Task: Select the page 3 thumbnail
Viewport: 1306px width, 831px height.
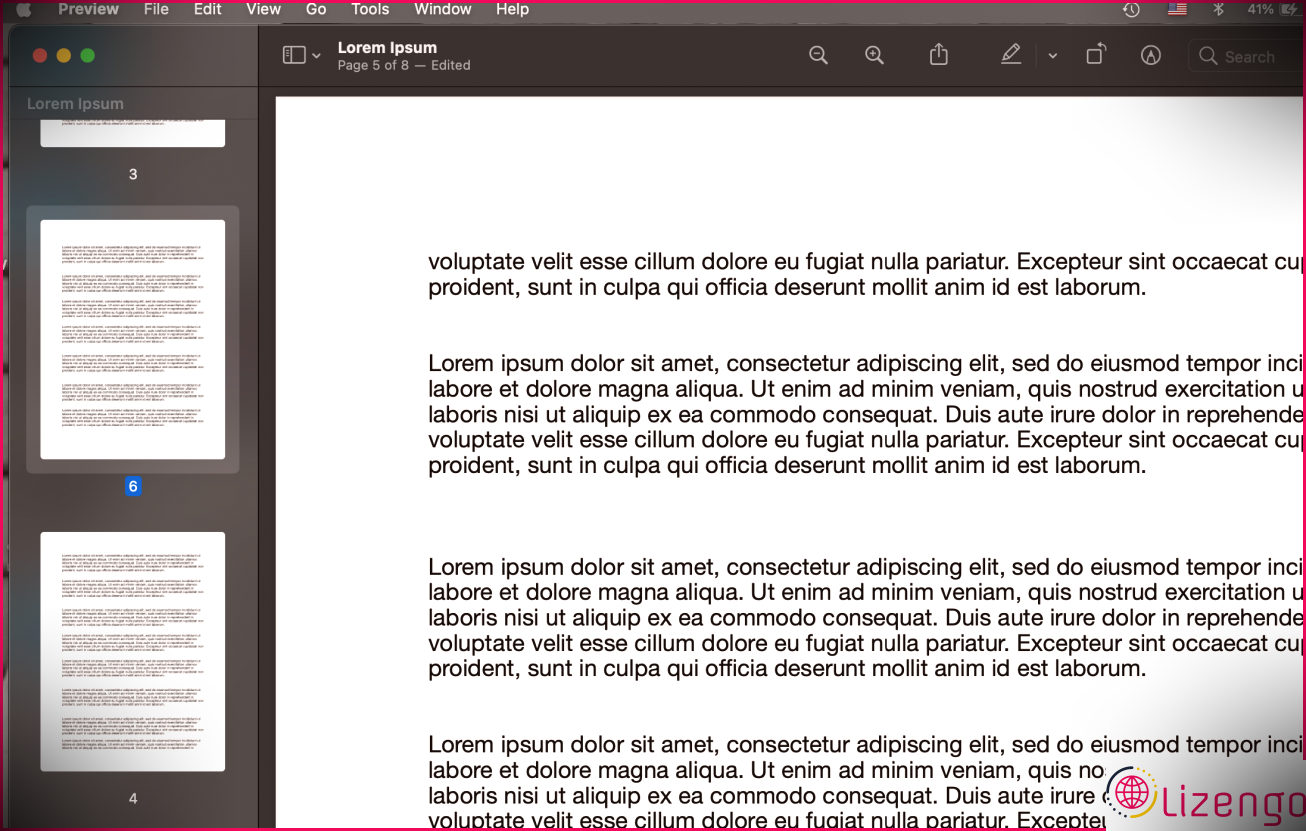Action: pos(133,133)
